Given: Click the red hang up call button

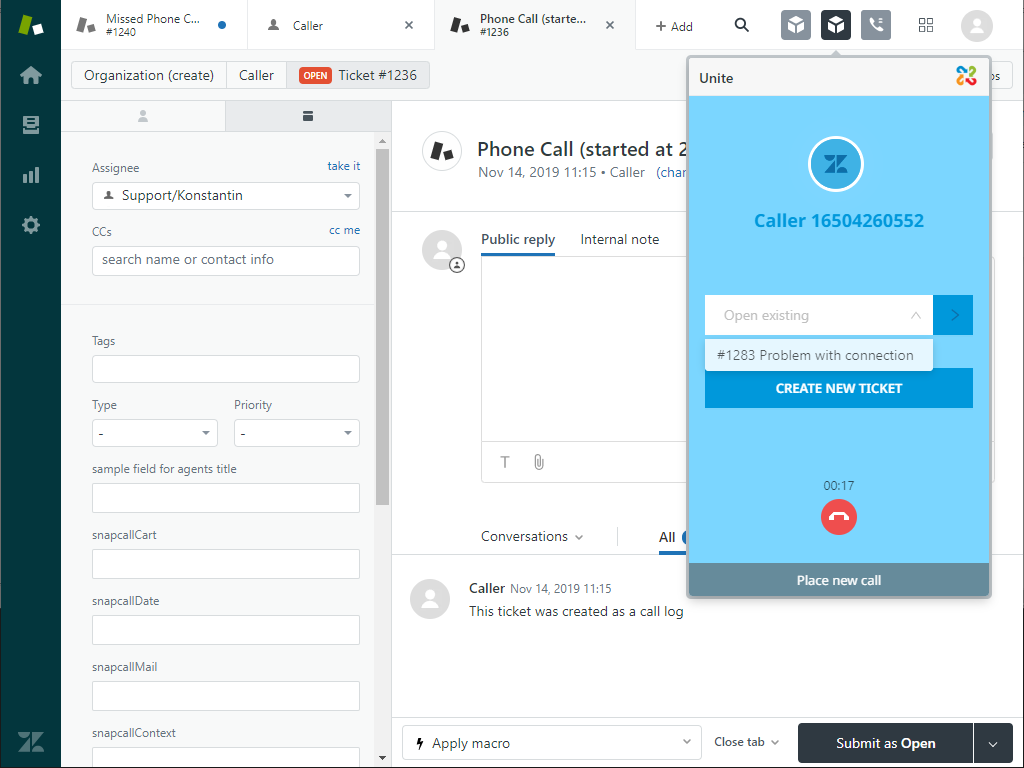Looking at the screenshot, I should click(x=838, y=517).
